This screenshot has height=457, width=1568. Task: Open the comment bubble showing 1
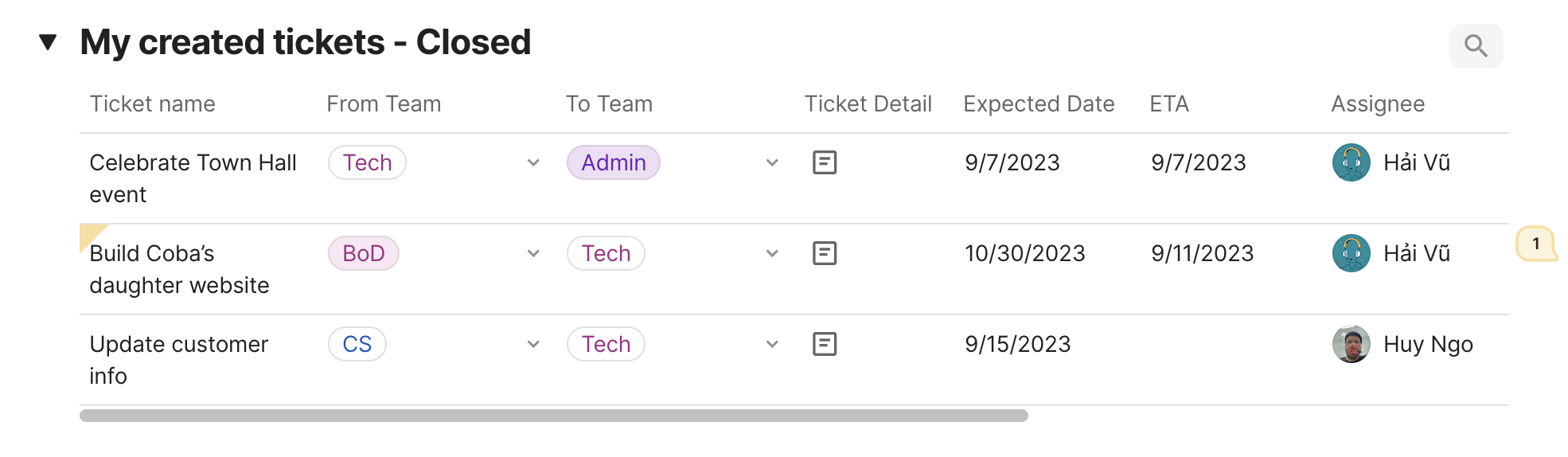tap(1535, 244)
